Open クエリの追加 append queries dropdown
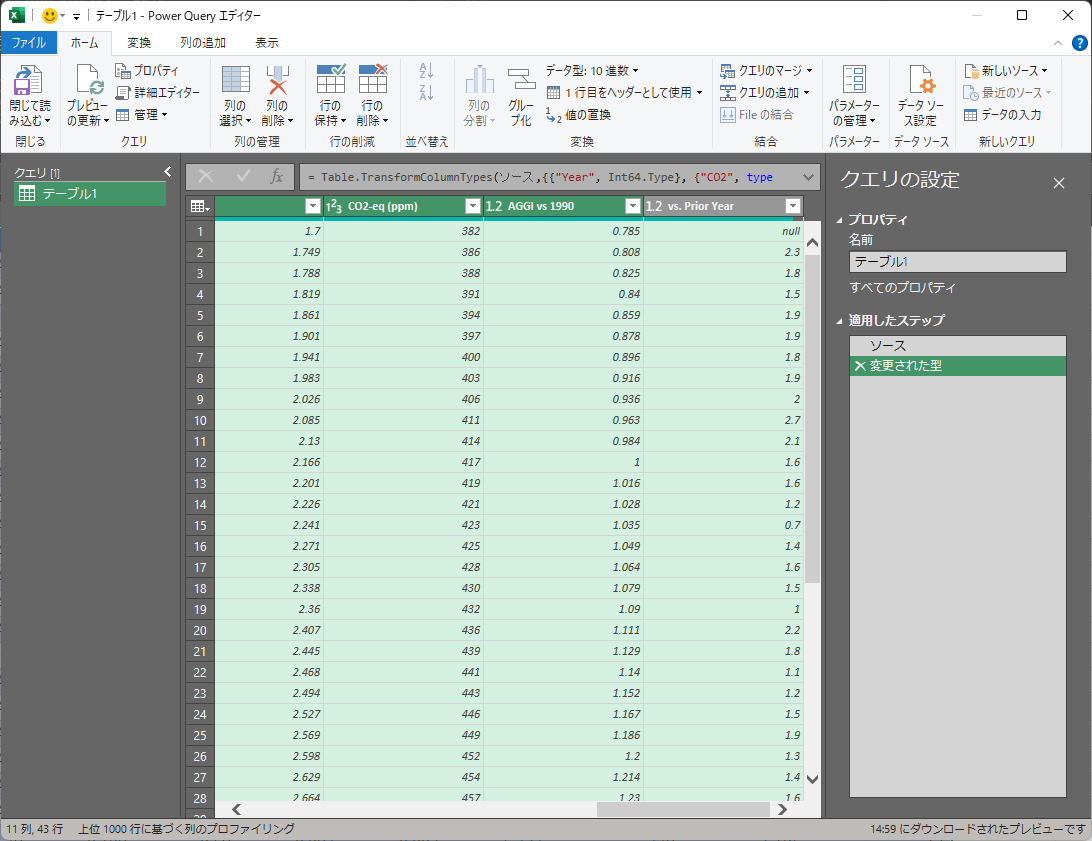Viewport: 1092px width, 841px height. 765,93
